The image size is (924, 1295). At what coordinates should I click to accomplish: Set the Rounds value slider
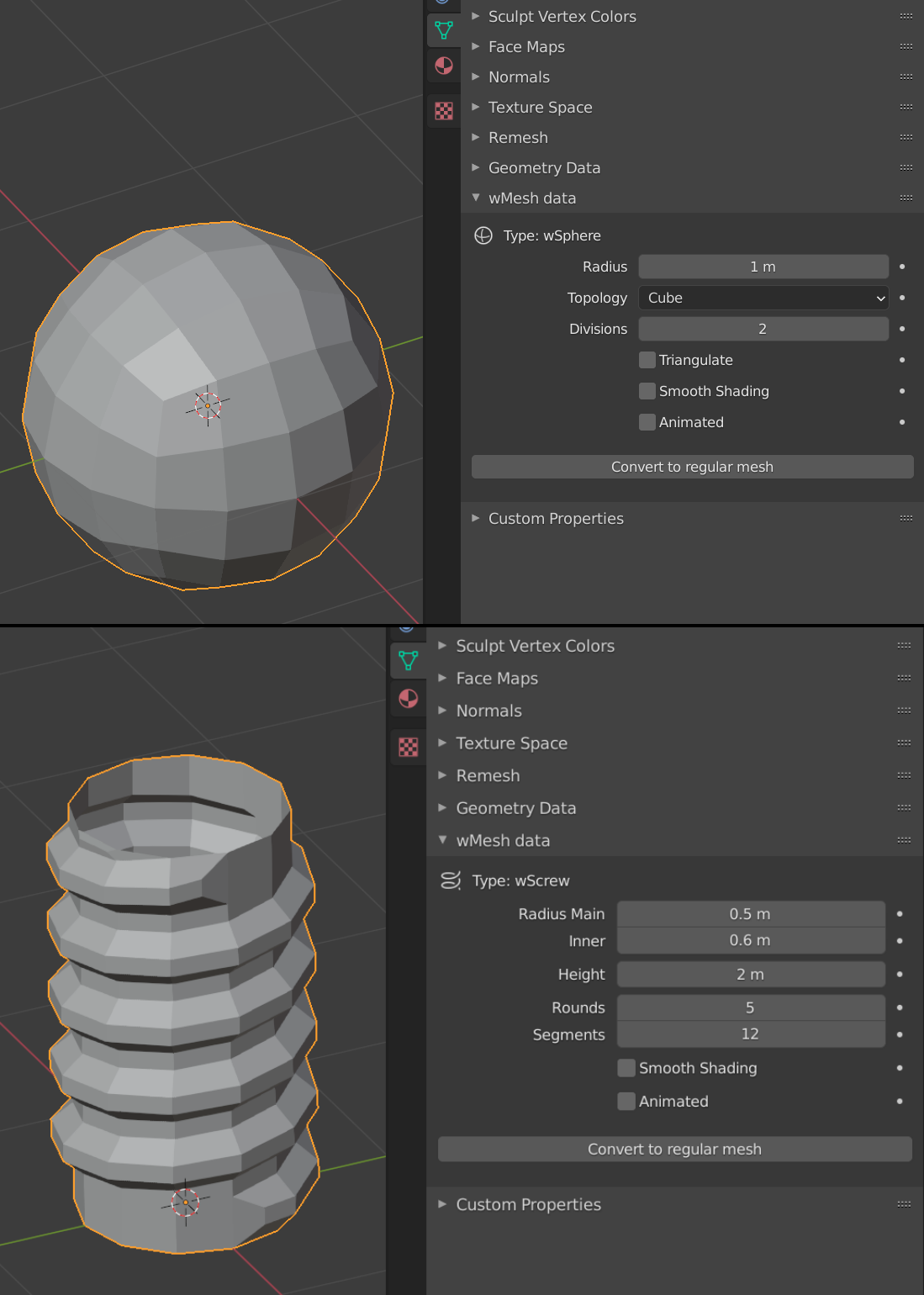[x=750, y=1007]
